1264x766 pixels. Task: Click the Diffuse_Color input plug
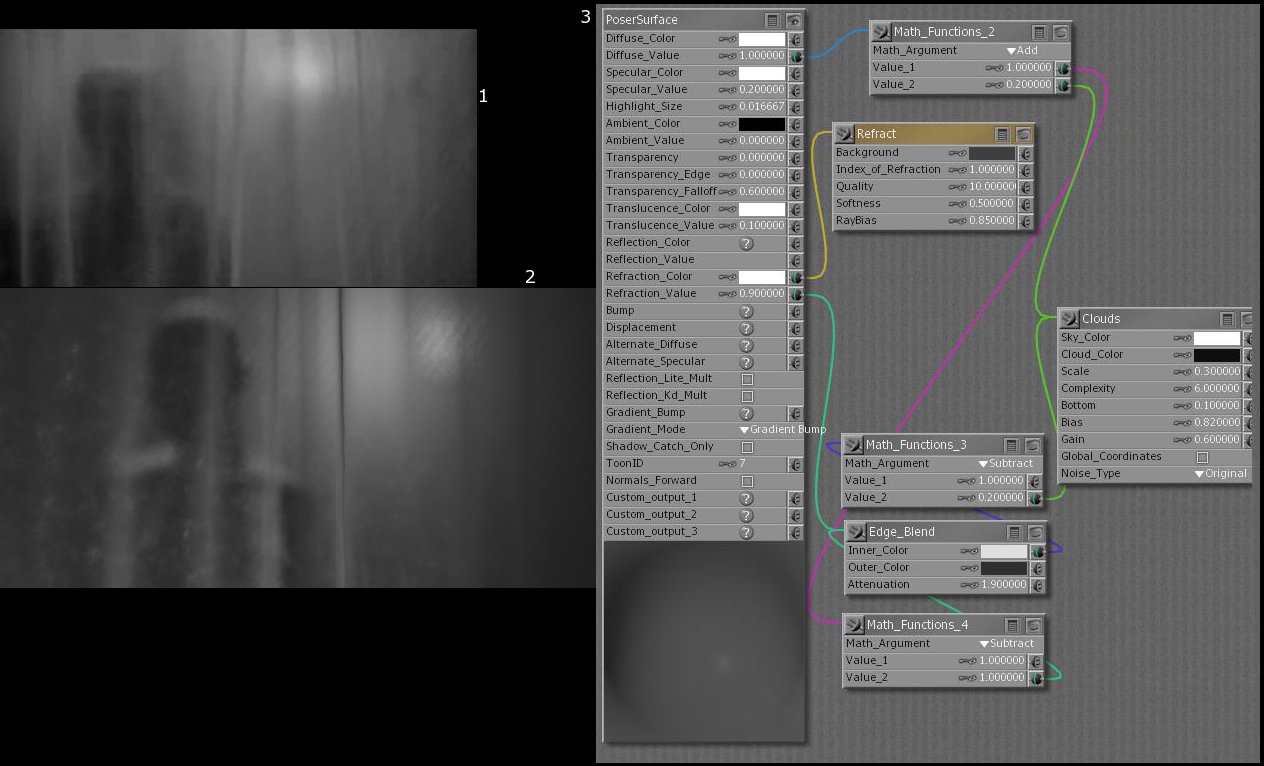click(x=796, y=39)
